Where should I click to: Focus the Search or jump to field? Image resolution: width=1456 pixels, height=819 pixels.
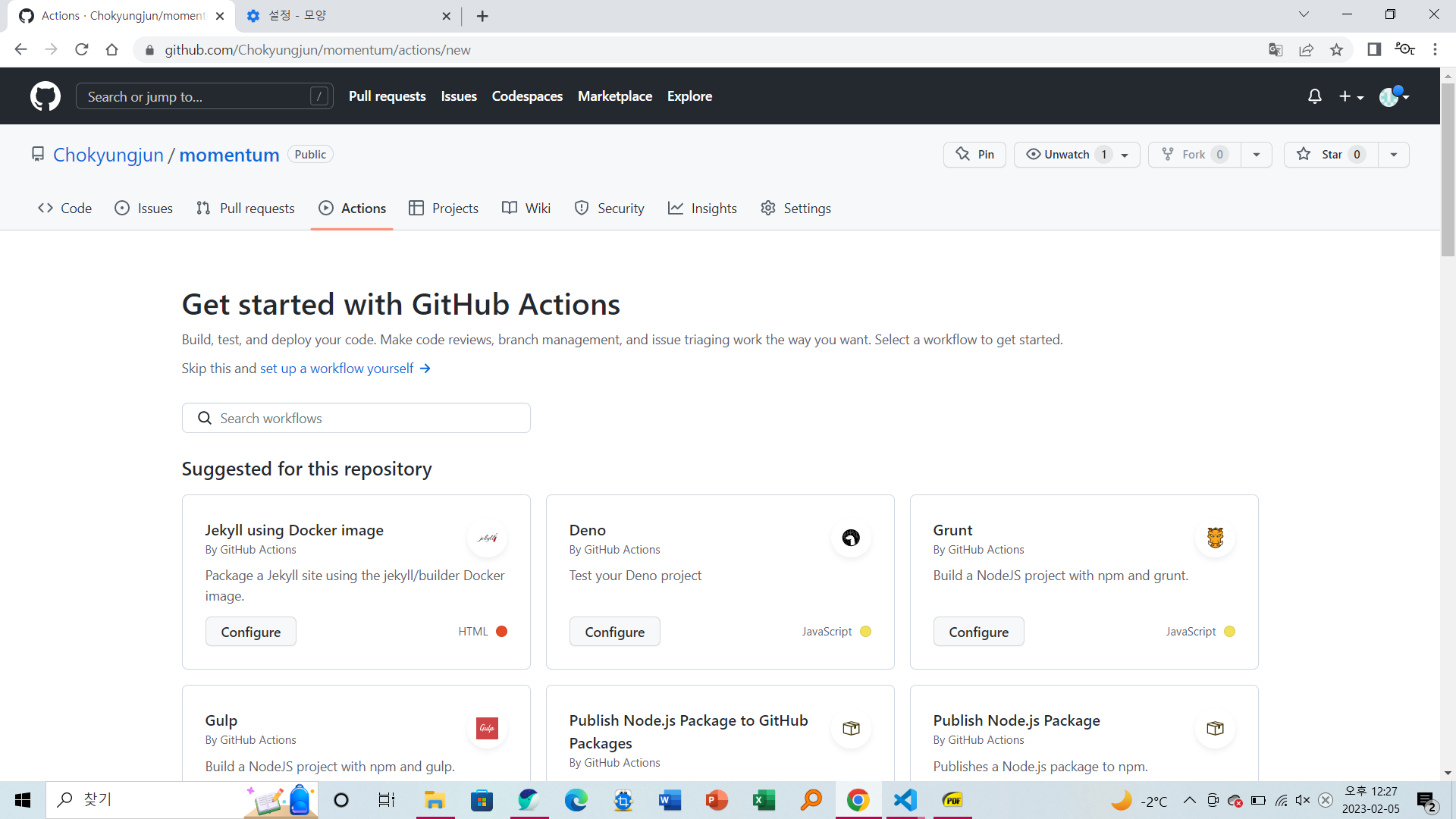point(205,96)
